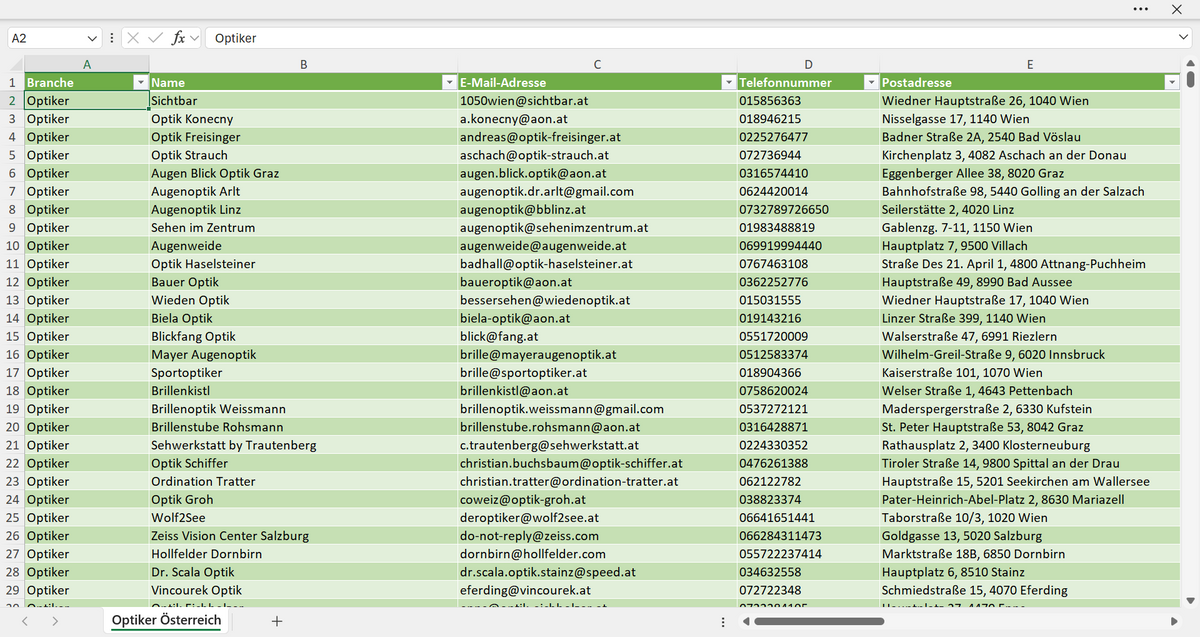Select the cell containing Sehwerkstatt by Trautenberg
The image size is (1200, 637).
(303, 445)
